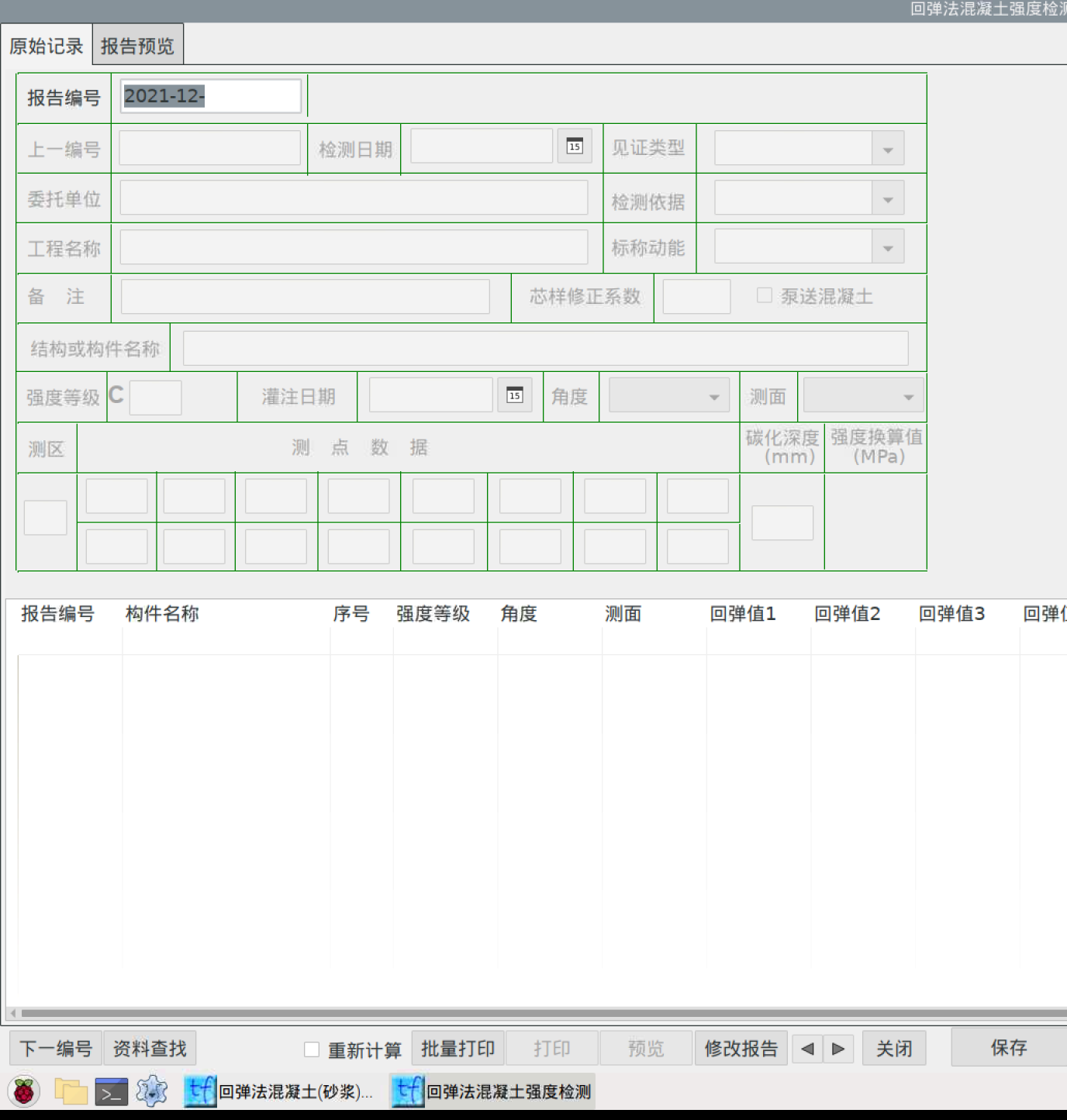Focus the 上一编号 input field
Screen dimensions: 1067x1120
click(209, 147)
